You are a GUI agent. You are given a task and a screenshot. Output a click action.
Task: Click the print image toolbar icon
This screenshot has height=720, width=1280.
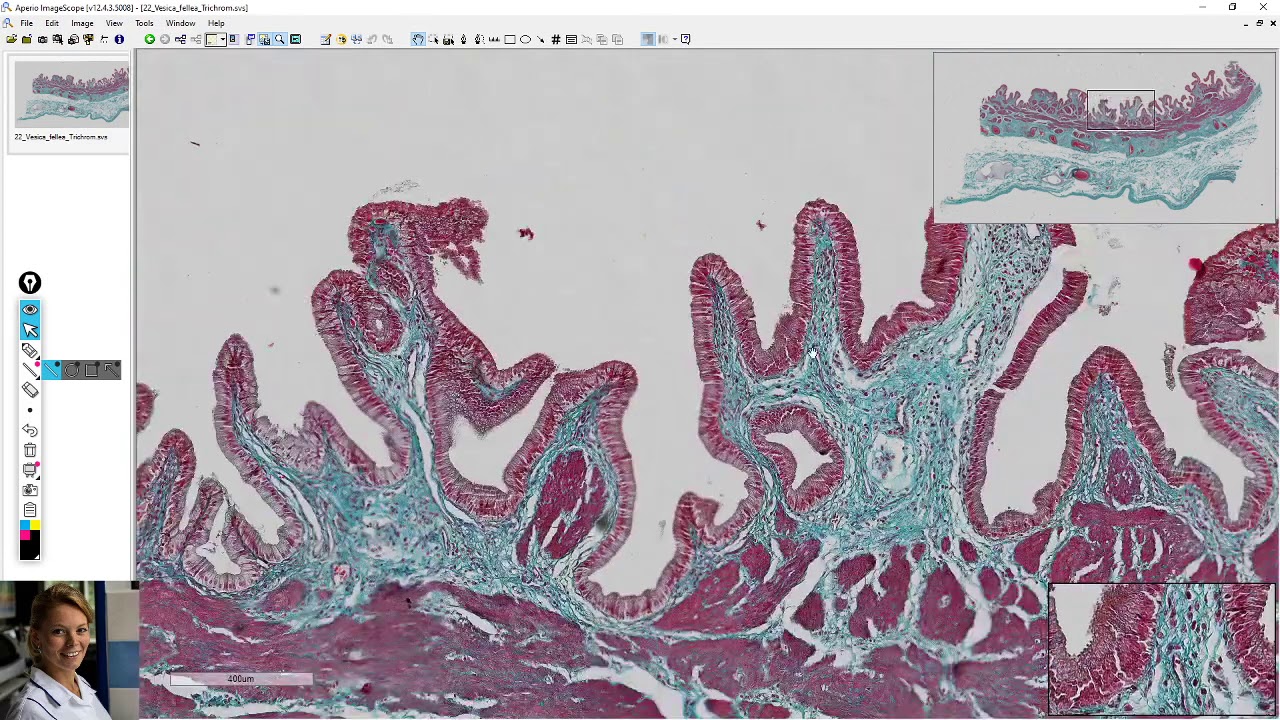coord(73,39)
